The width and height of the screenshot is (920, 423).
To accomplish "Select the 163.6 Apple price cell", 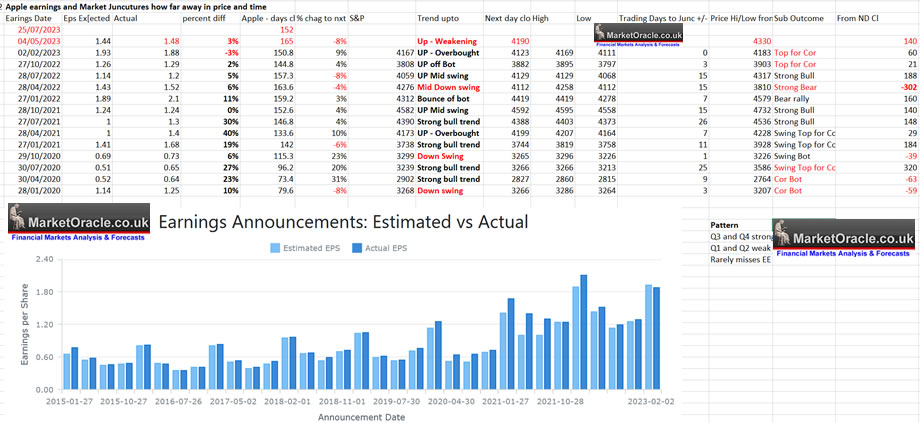I will (268, 87).
